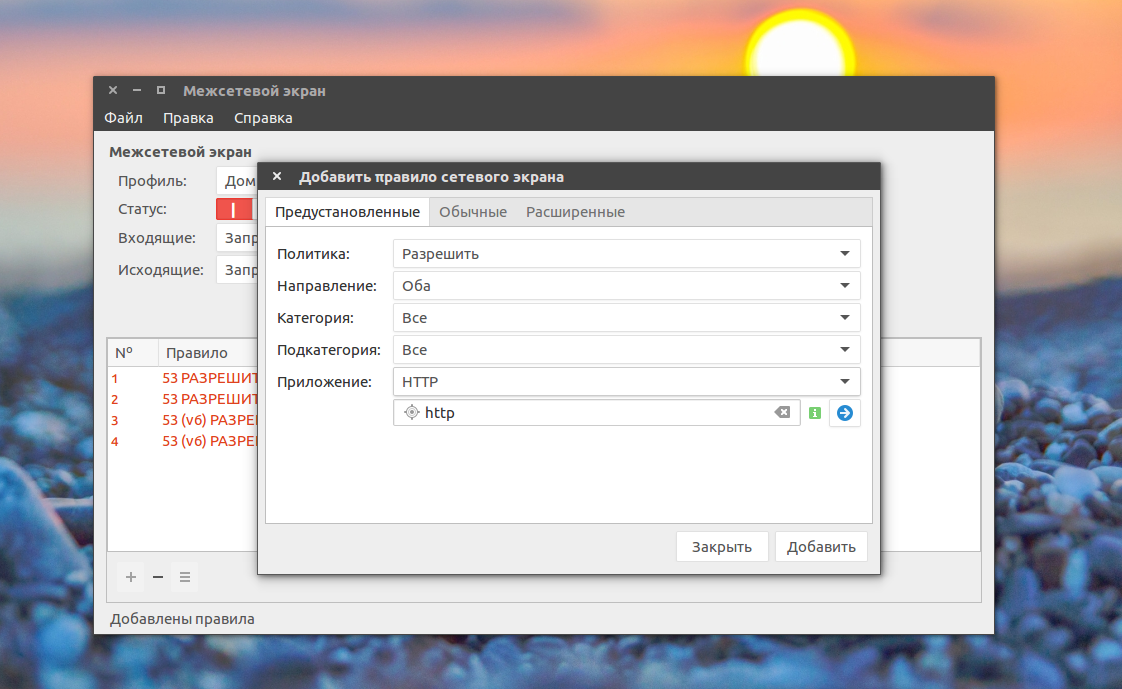Remove selected rule with the minus icon

coord(158,577)
